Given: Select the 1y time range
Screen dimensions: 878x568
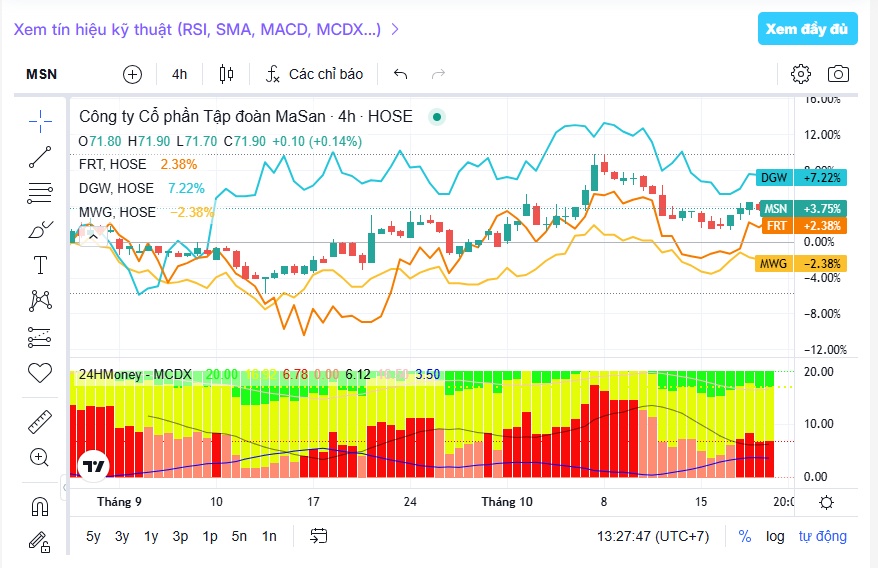Looking at the screenshot, I should coord(151,537).
